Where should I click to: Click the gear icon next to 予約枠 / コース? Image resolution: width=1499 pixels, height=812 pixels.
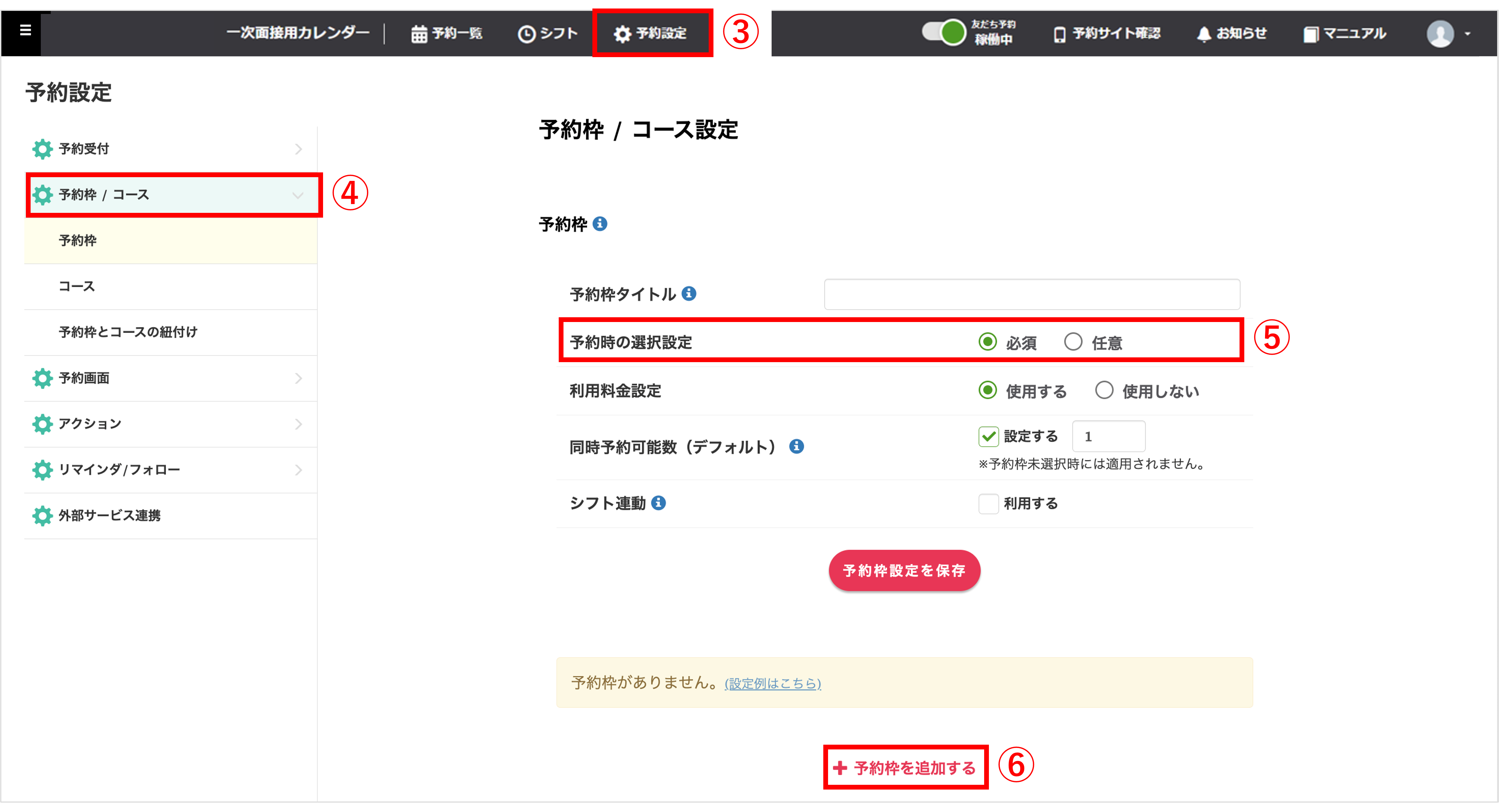[42, 195]
